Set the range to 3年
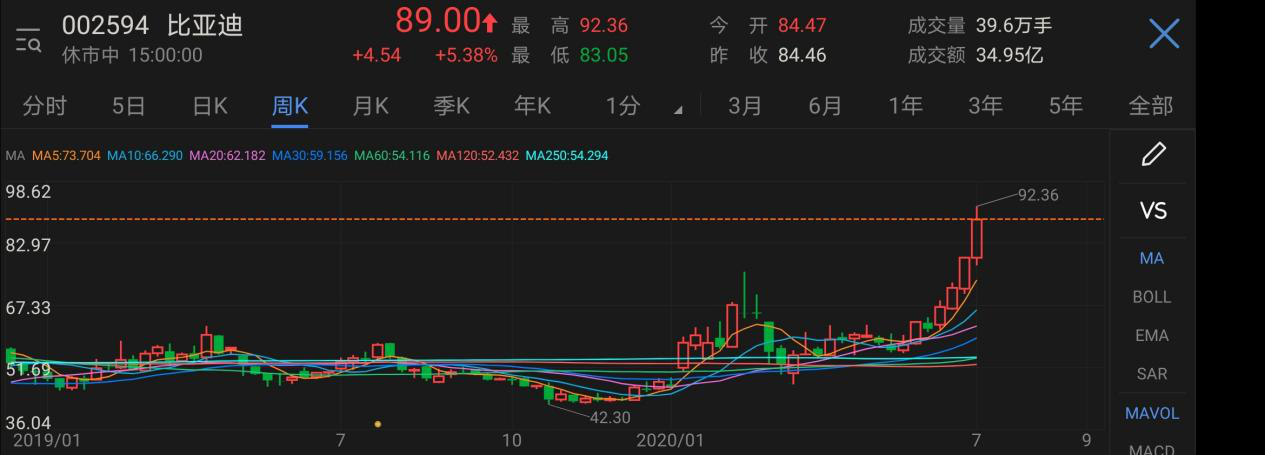 point(986,106)
